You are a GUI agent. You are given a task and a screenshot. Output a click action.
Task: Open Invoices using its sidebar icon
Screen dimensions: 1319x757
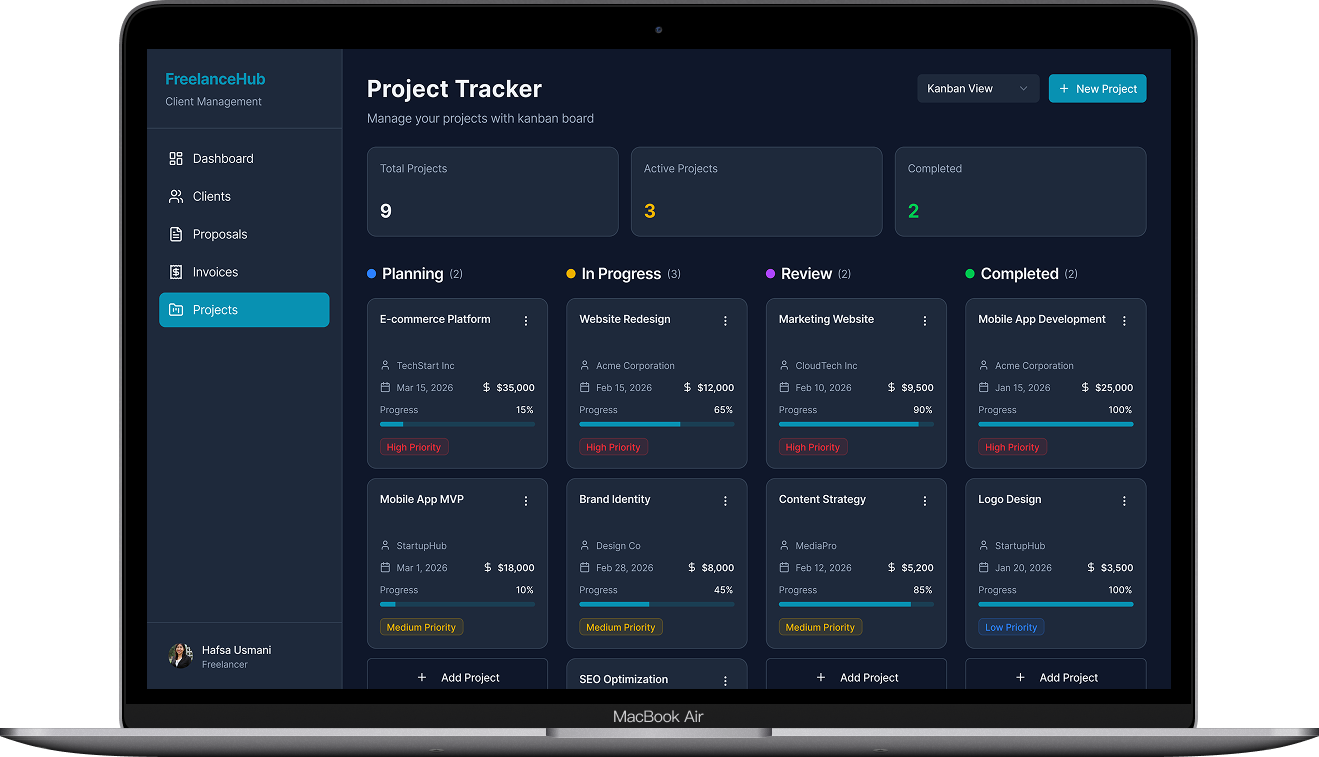point(177,271)
